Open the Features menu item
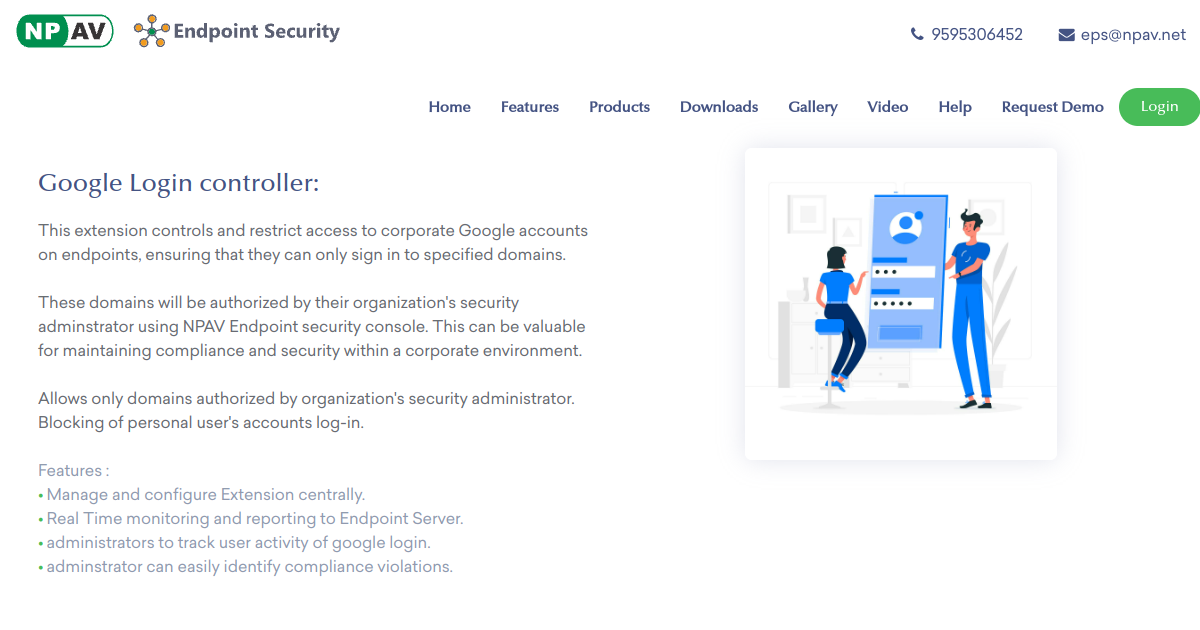Viewport: 1200px width, 630px height. point(530,107)
